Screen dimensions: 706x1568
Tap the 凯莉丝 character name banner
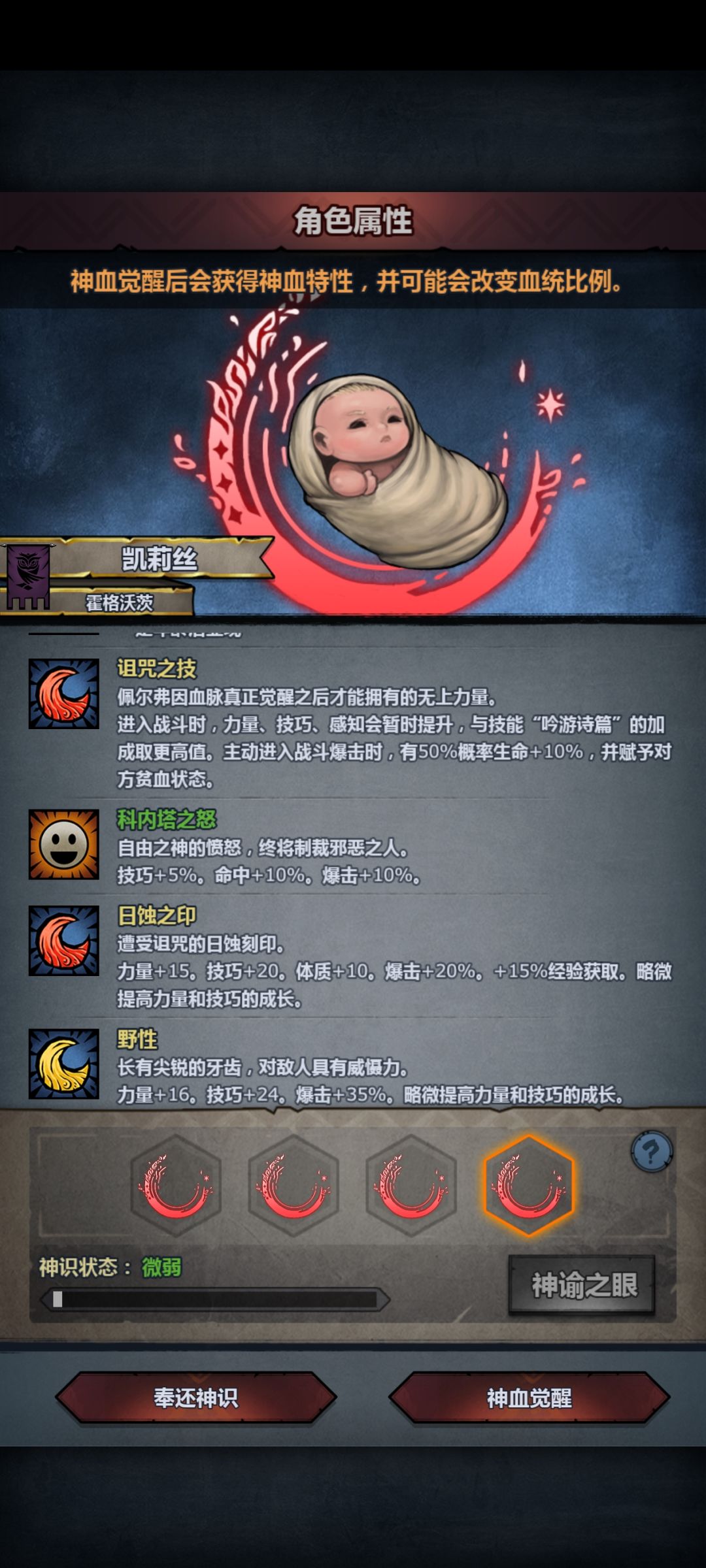(x=160, y=559)
